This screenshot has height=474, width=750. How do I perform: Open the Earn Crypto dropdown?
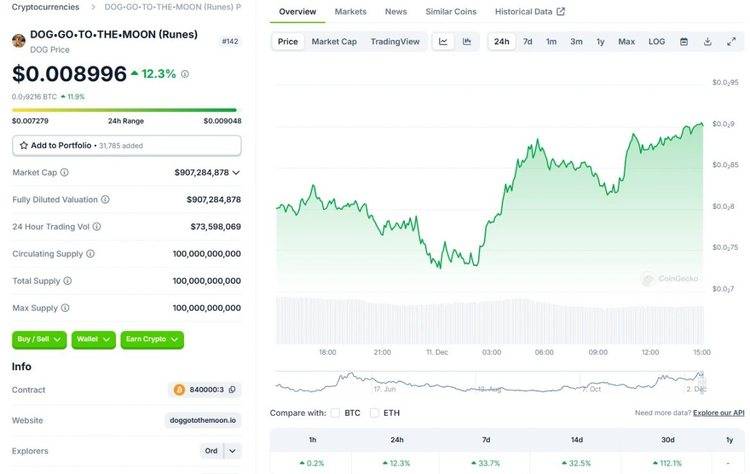[152, 340]
